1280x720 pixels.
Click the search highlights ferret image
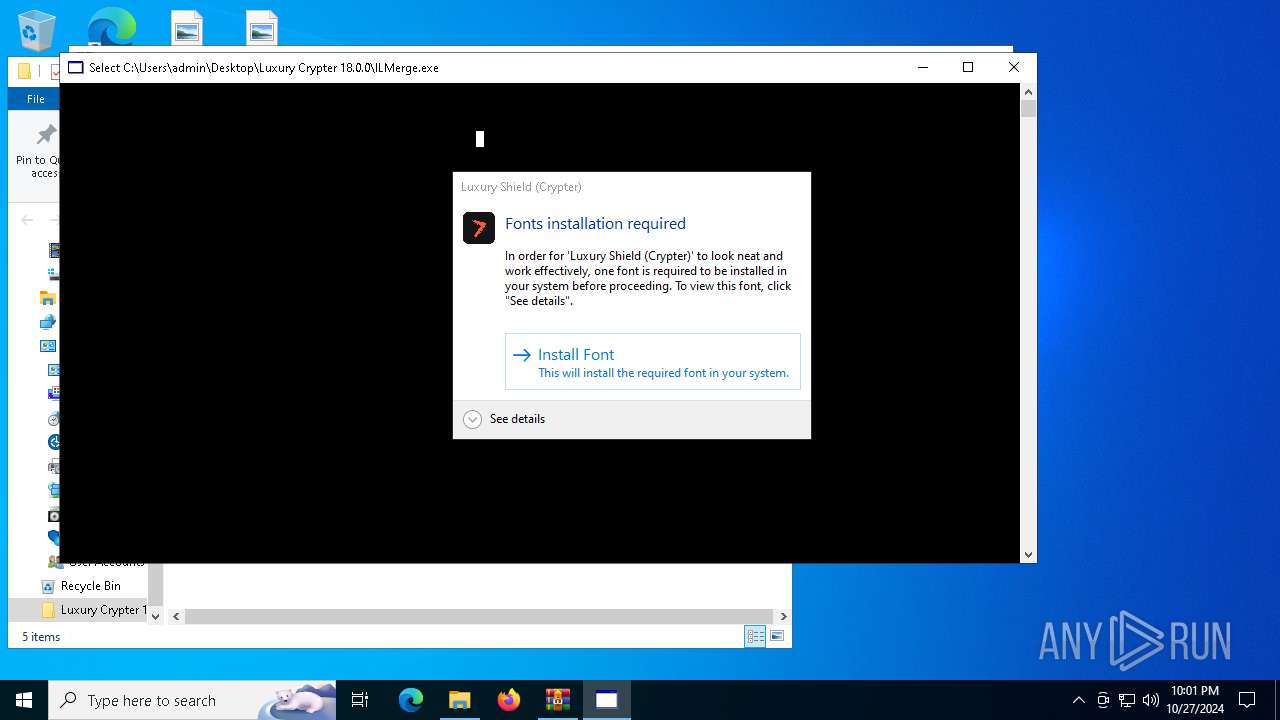297,701
